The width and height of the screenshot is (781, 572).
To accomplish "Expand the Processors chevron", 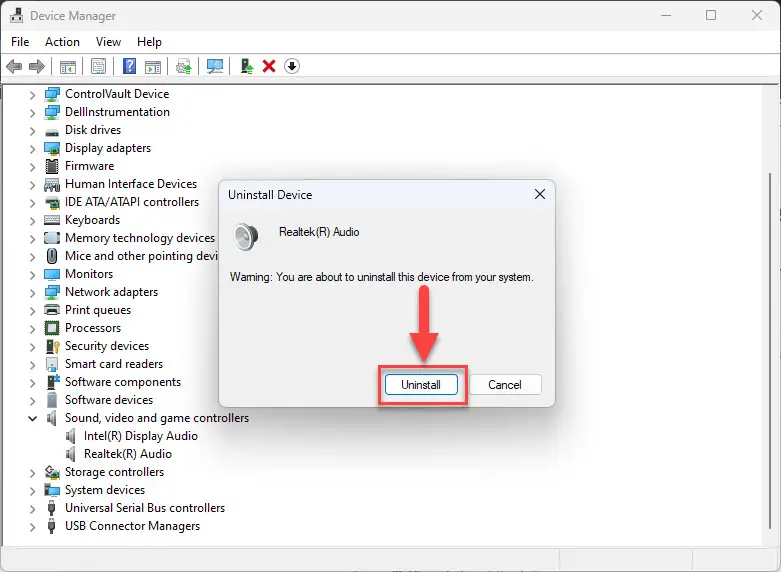I will tap(32, 329).
